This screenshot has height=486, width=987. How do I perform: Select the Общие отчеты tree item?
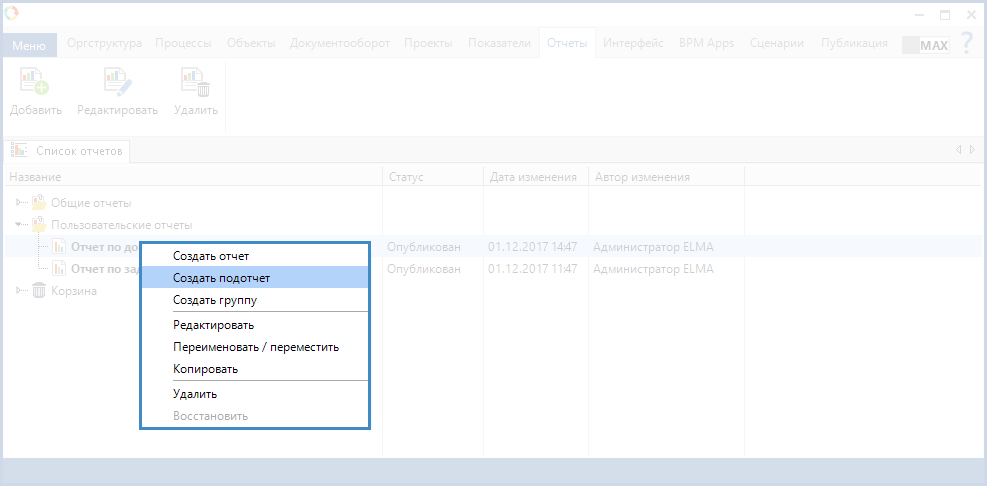click(91, 203)
